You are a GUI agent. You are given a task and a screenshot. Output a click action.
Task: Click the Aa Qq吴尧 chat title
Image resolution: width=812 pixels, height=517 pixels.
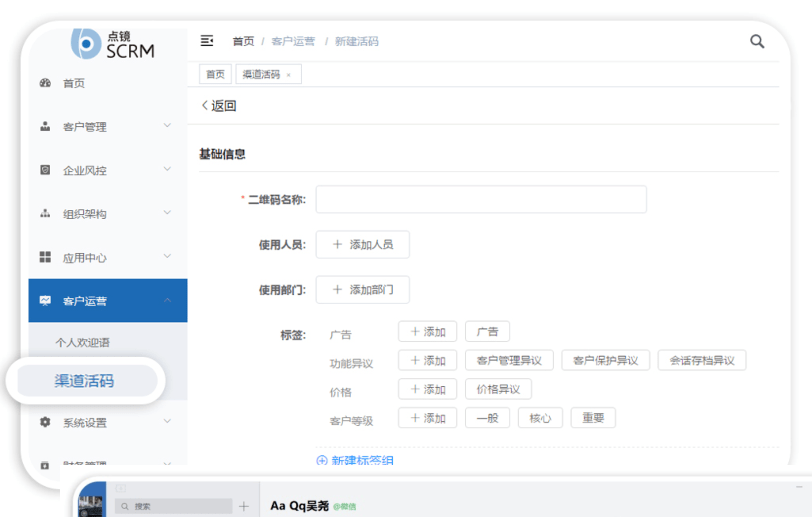pyautogui.click(x=299, y=506)
